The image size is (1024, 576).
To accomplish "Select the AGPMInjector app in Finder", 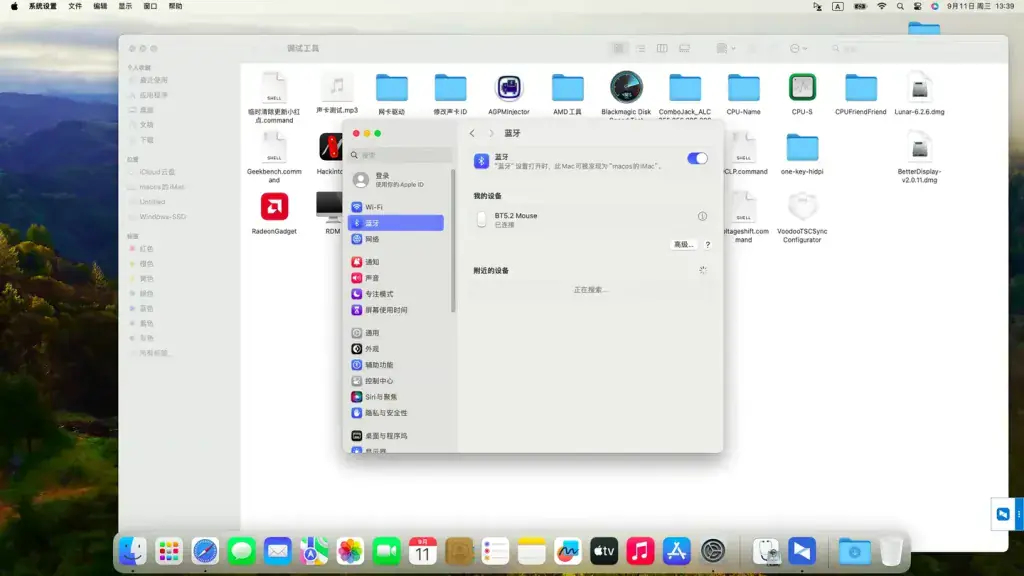I will click(x=509, y=88).
